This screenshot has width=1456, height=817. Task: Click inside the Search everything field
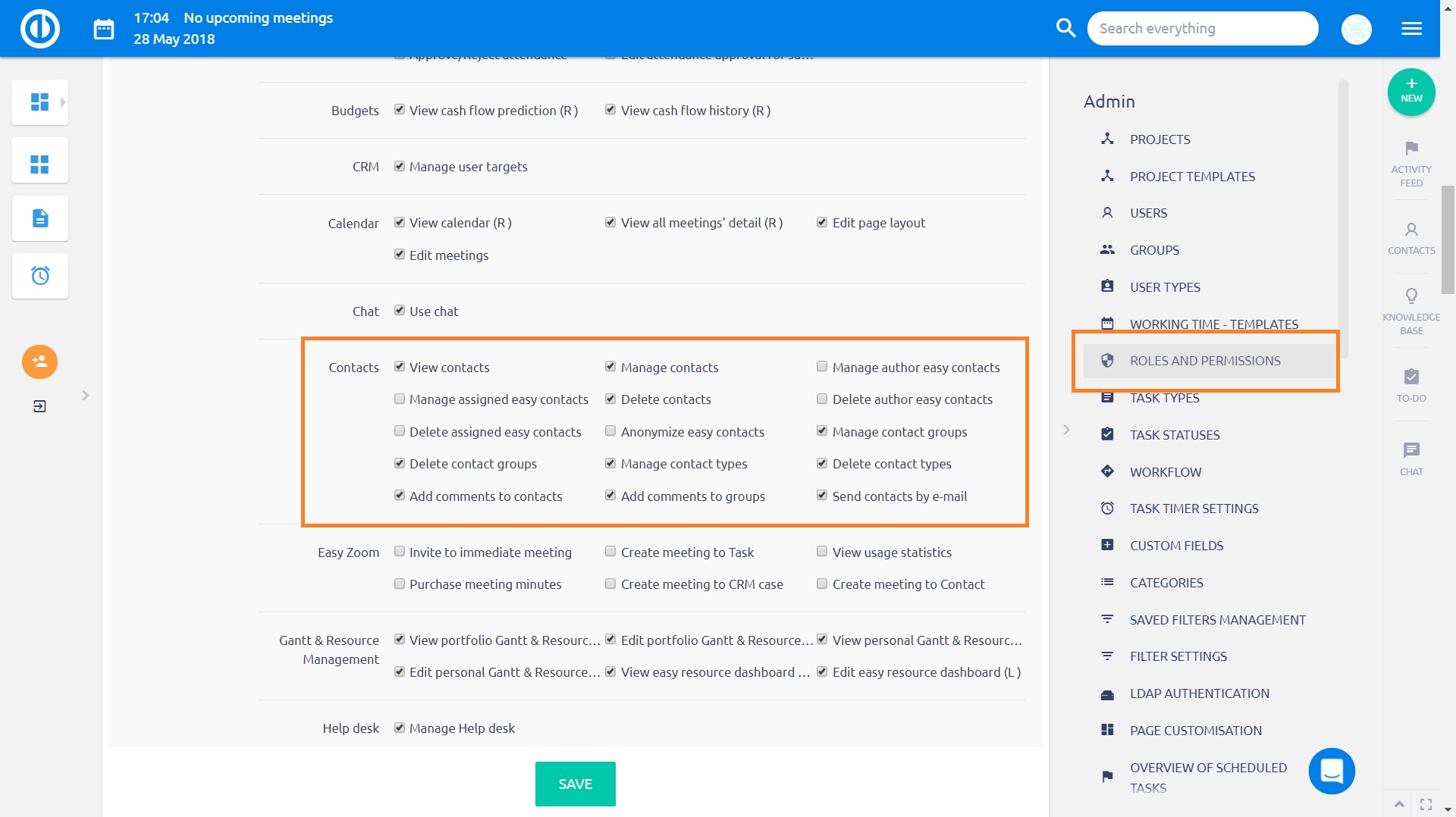click(1203, 27)
